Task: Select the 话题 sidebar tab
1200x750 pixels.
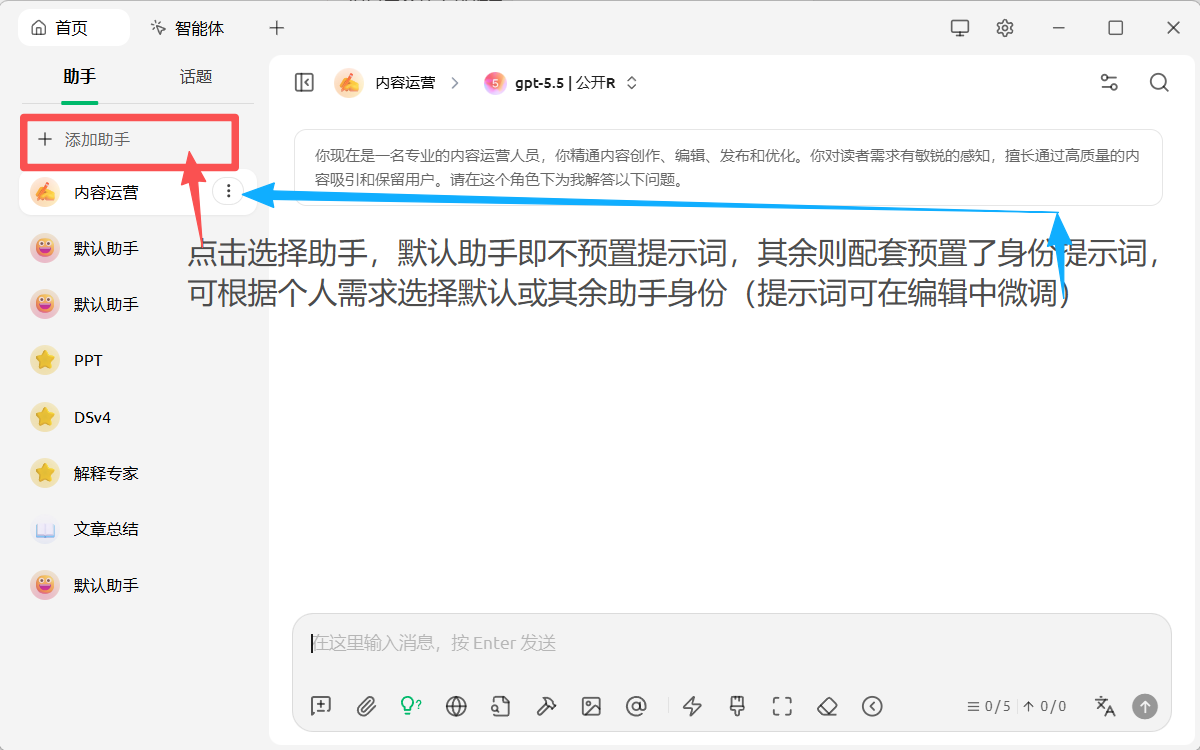Action: click(196, 77)
